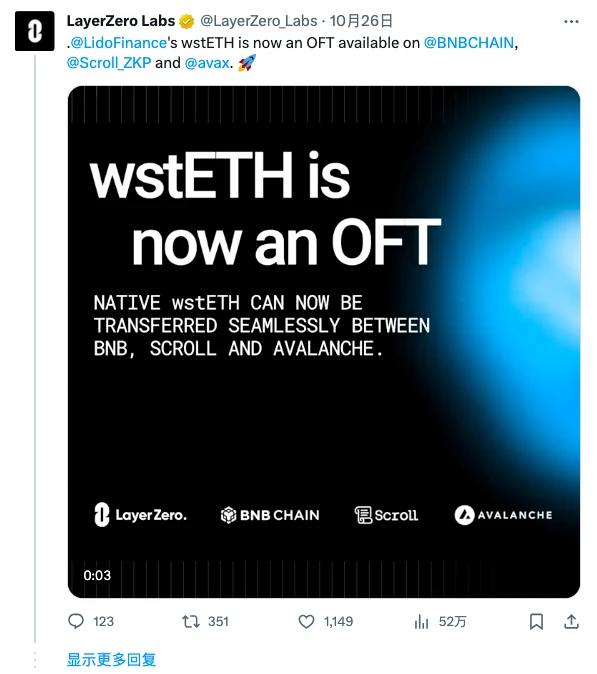Click the reply comment icon
The height and width of the screenshot is (674, 597).
point(76,621)
